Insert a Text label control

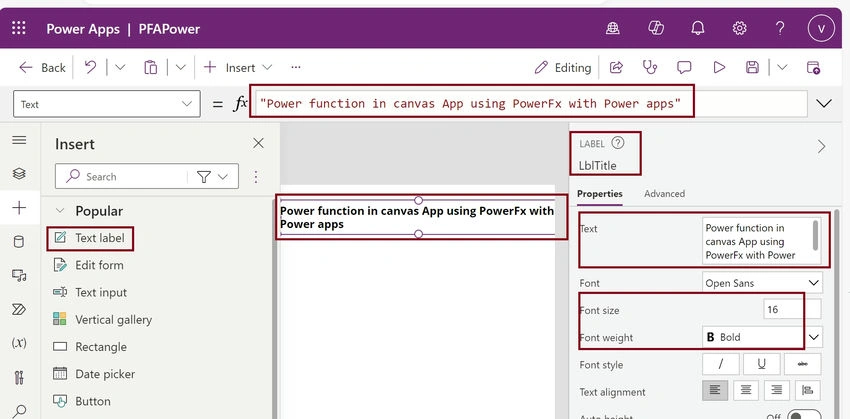point(90,238)
